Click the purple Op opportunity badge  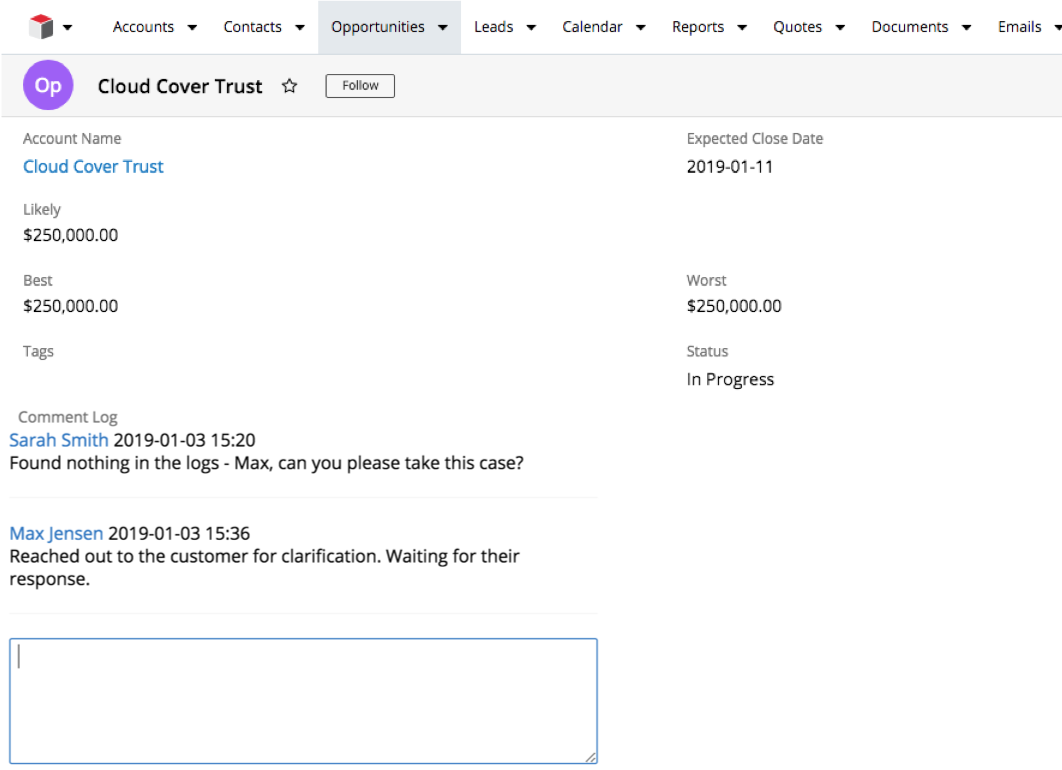pyautogui.click(x=48, y=86)
